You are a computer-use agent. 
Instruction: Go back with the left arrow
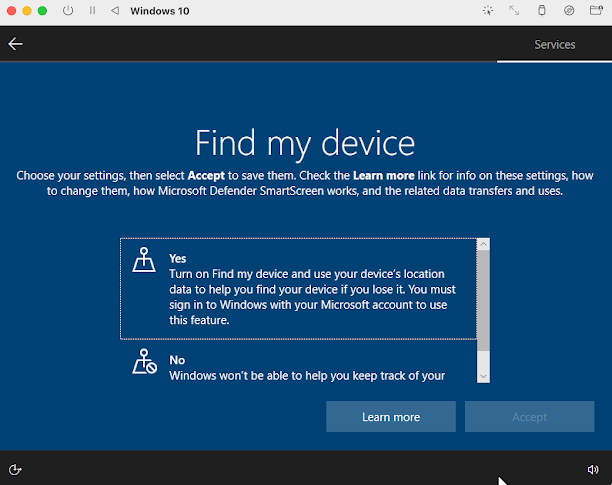(x=15, y=44)
